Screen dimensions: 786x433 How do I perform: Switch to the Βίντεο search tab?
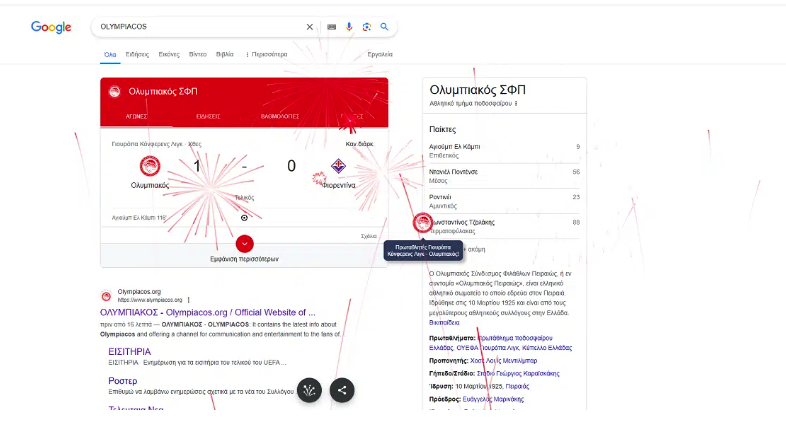198,54
